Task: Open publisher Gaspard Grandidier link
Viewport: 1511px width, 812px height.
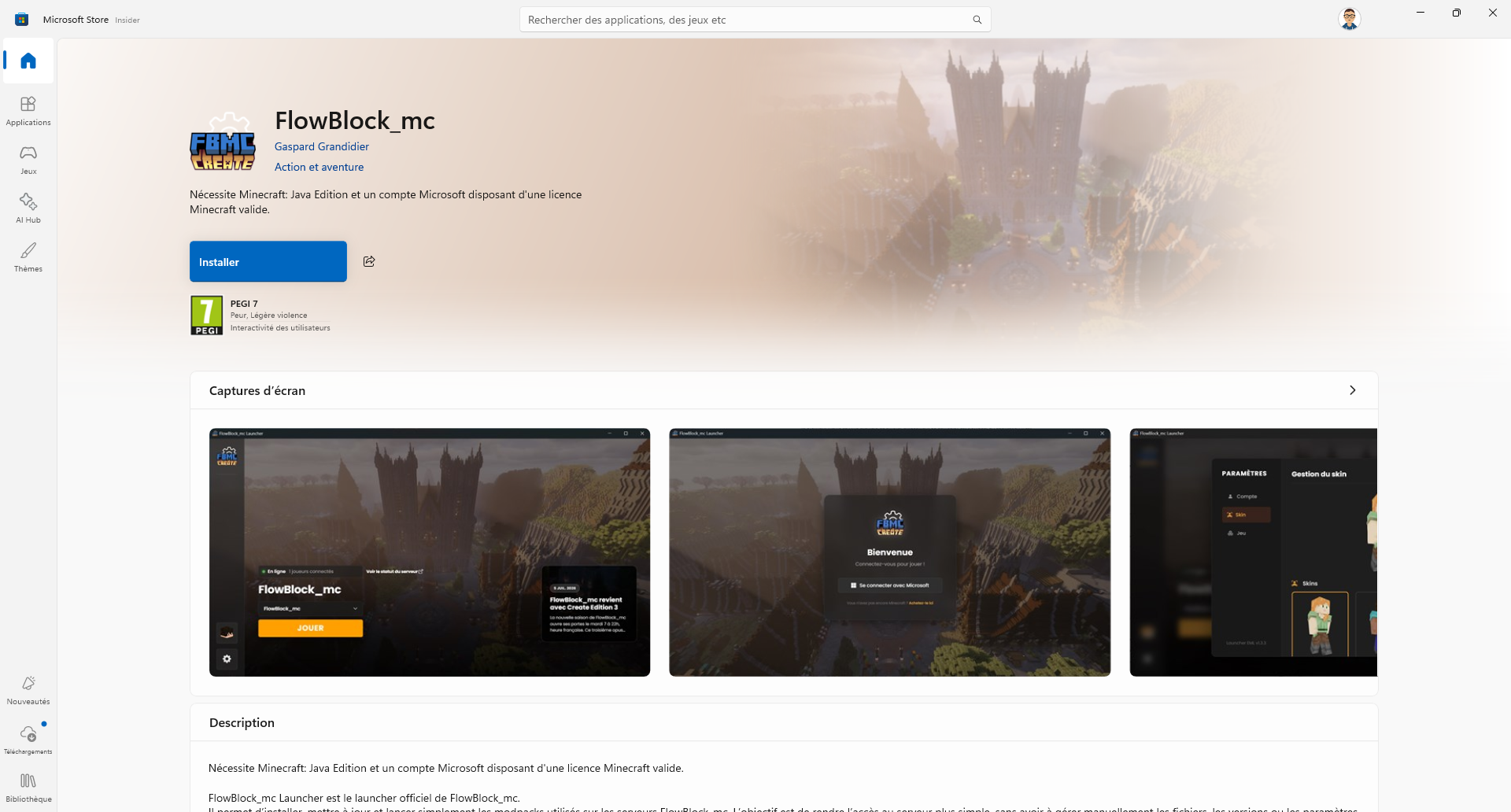Action: 322,146
